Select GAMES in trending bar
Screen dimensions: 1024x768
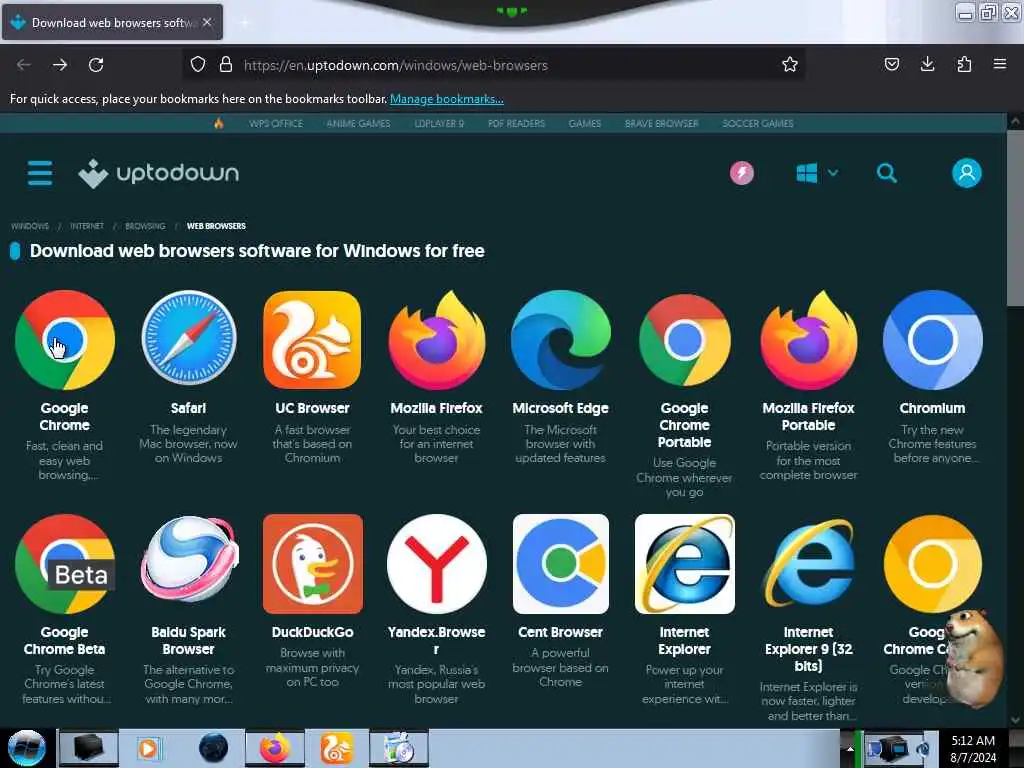point(584,123)
